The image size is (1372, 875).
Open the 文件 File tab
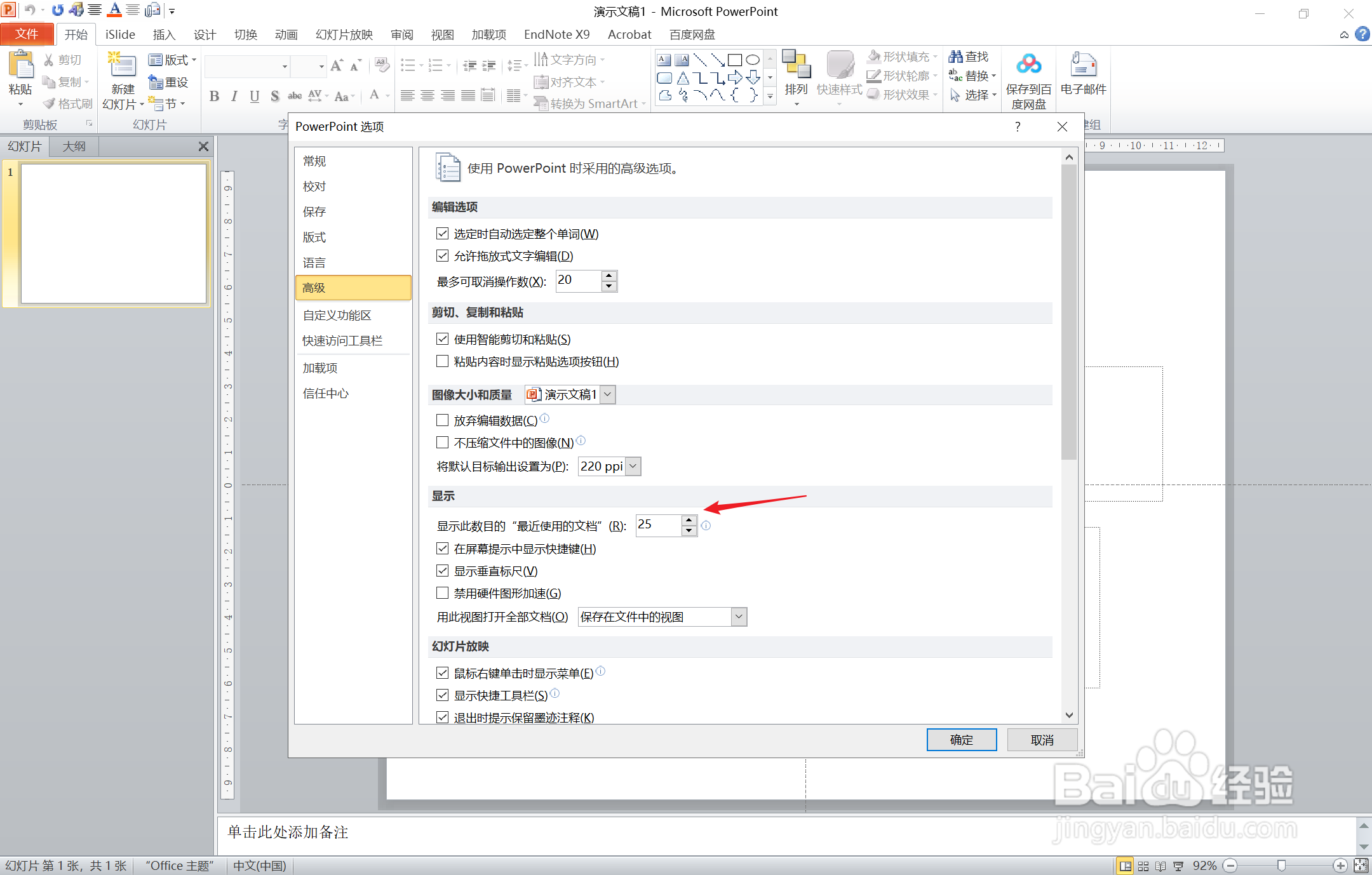(x=27, y=34)
